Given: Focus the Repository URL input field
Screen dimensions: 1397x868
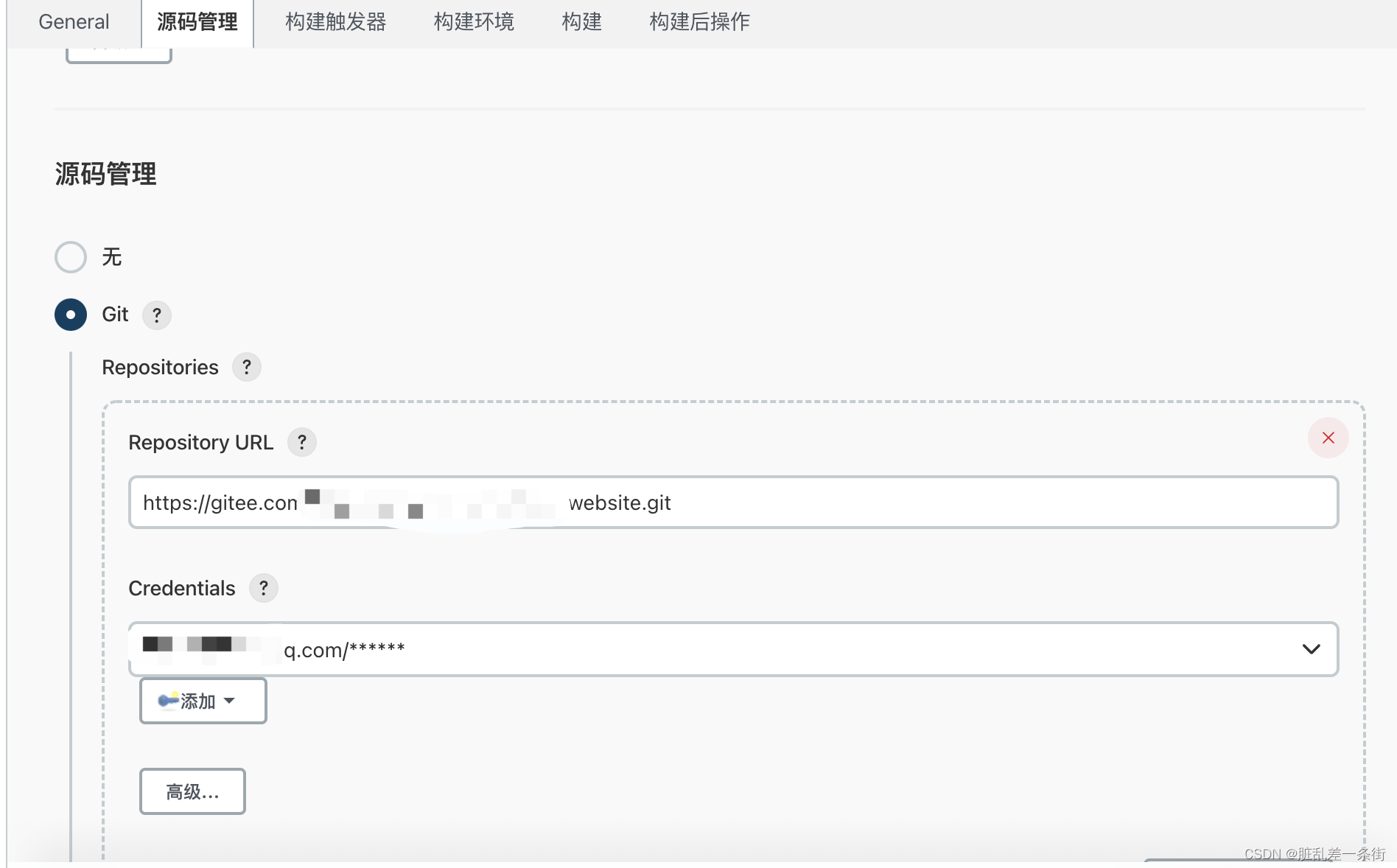Looking at the screenshot, I should [733, 503].
